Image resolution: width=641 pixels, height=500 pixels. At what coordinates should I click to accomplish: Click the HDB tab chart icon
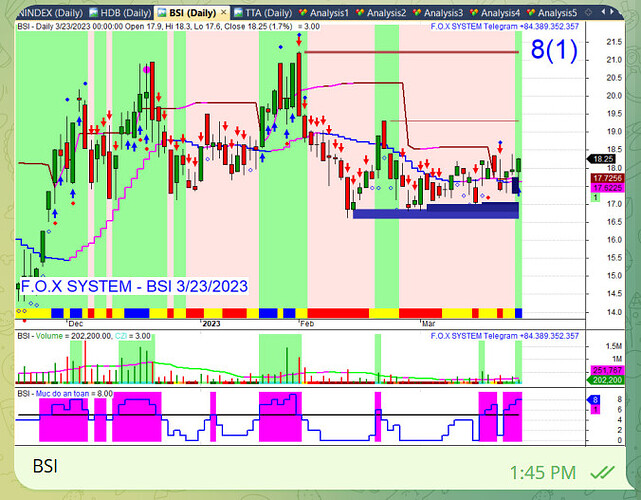[x=94, y=13]
